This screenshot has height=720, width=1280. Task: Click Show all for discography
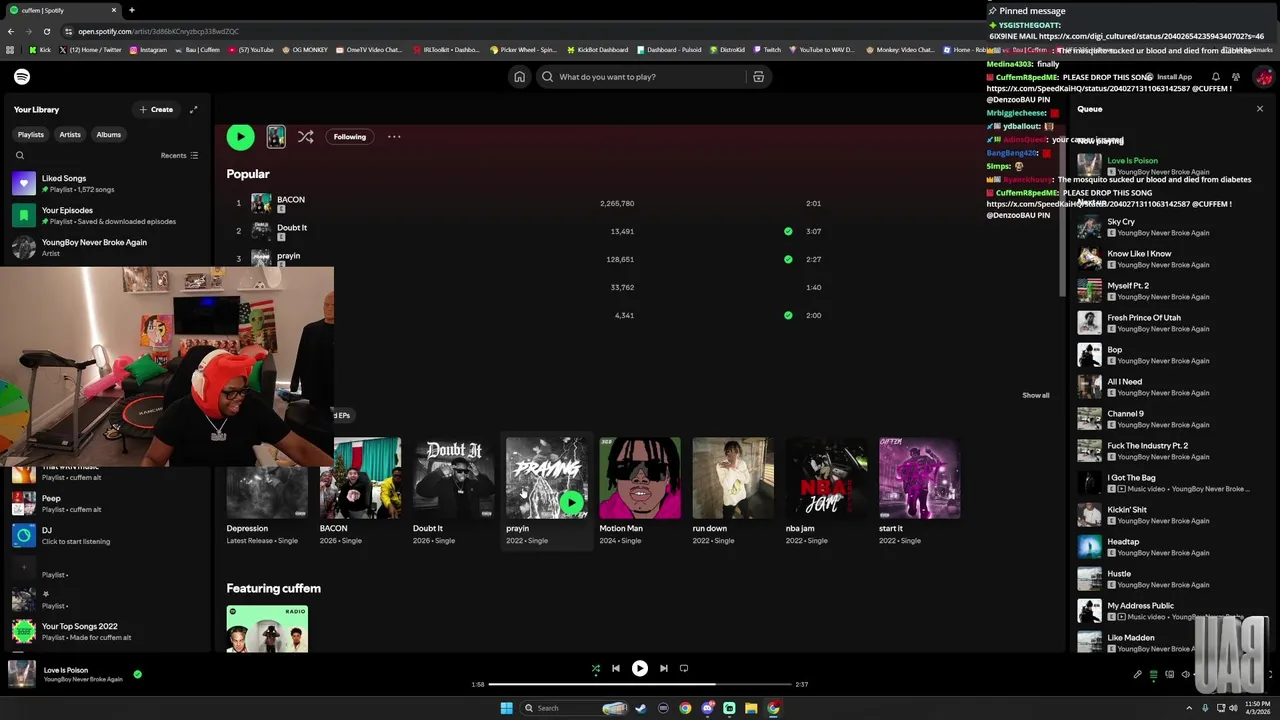1036,395
